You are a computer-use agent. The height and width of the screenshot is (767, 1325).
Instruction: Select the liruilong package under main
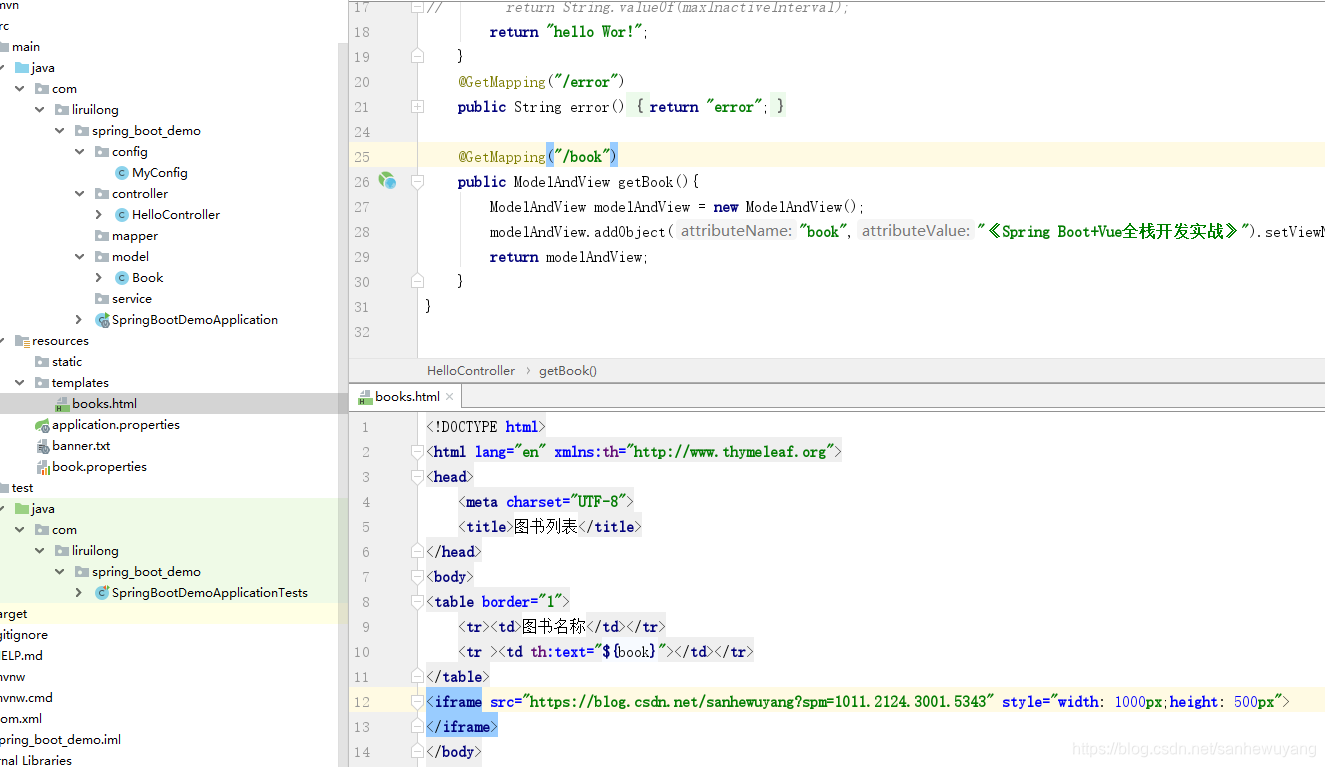click(x=95, y=110)
